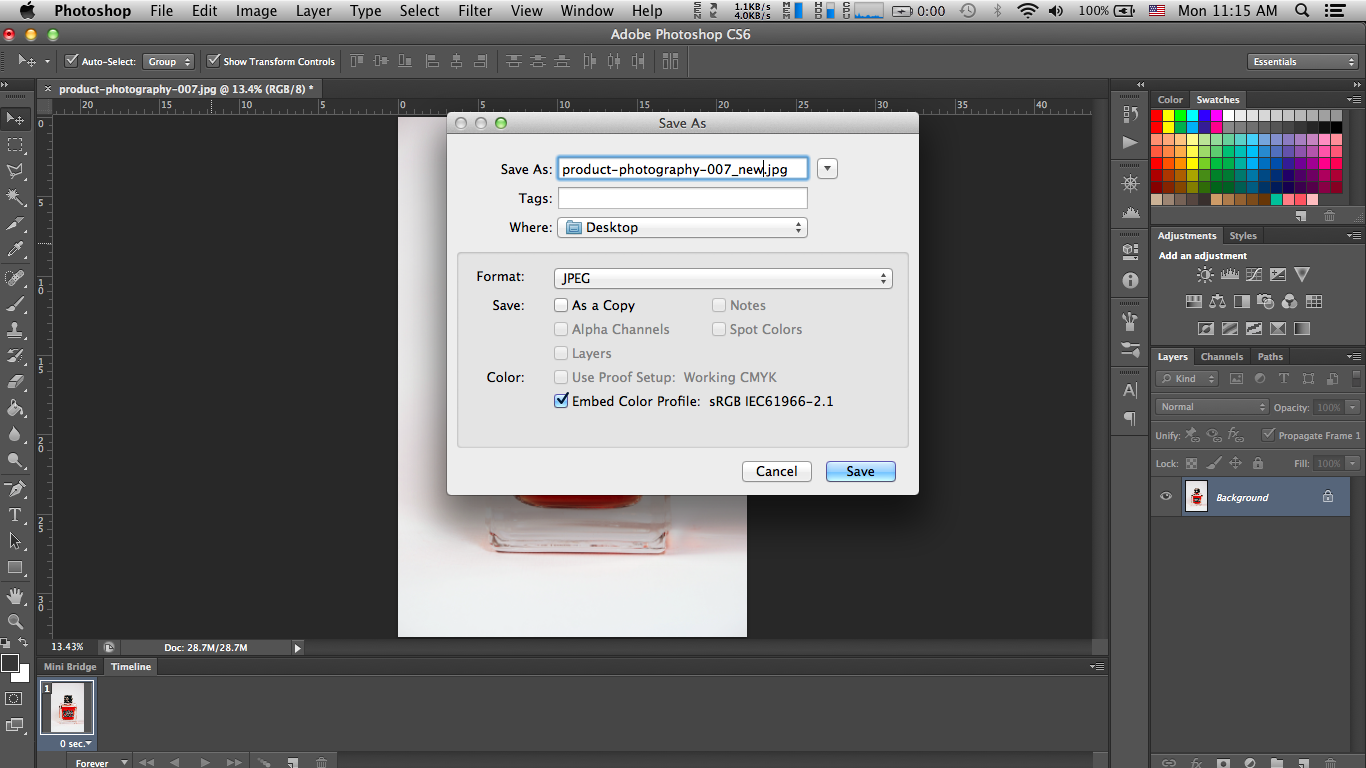Uncheck Embed Color Profile checkbox
The image size is (1366, 768).
click(x=561, y=401)
